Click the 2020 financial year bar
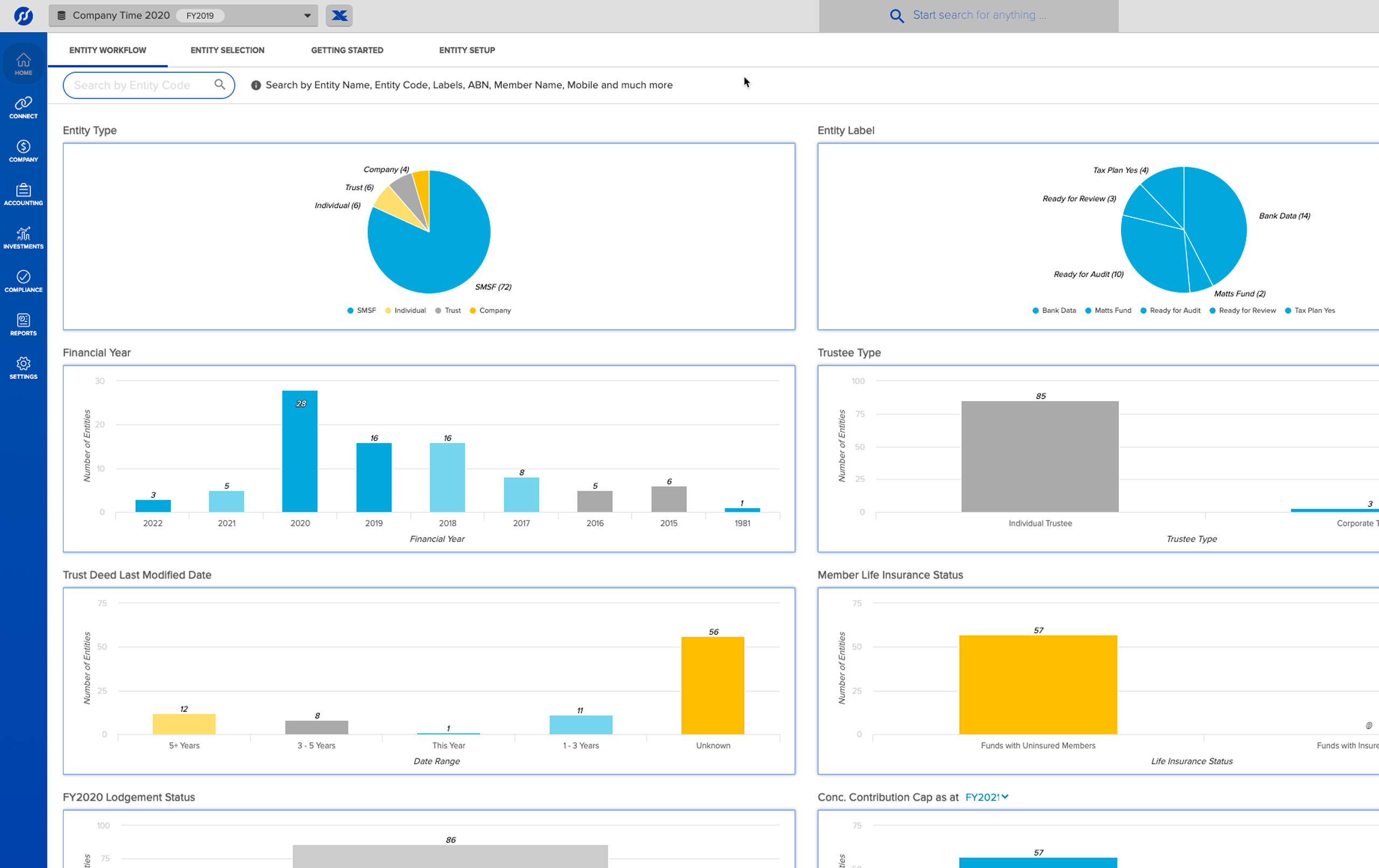 click(x=300, y=451)
